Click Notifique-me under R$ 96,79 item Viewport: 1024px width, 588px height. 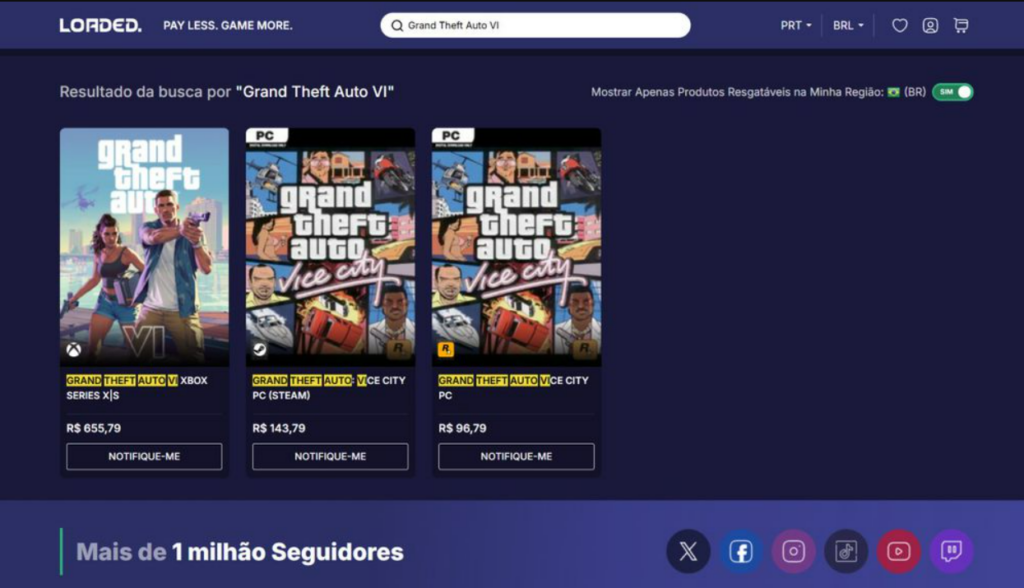(x=517, y=457)
